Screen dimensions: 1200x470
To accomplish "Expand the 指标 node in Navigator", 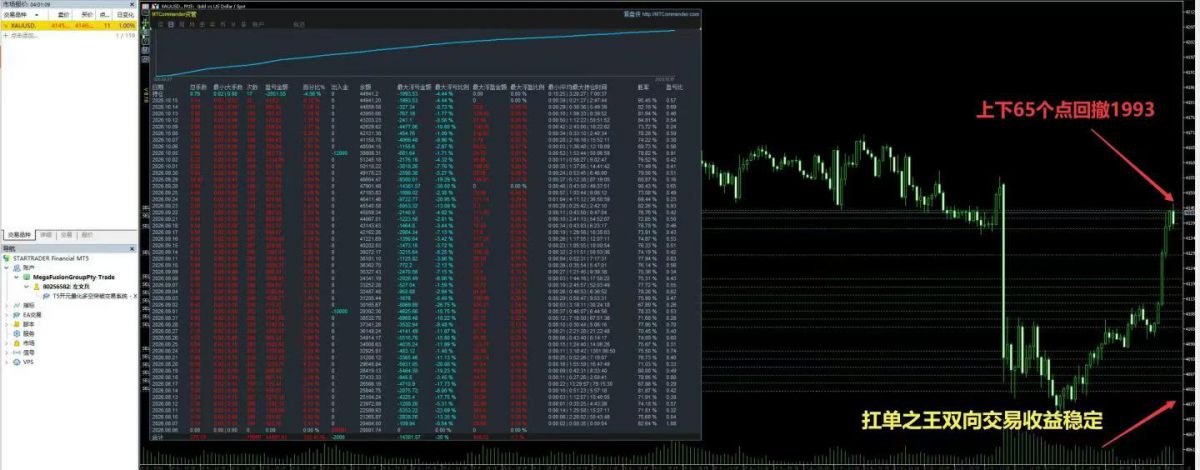I will point(7,305).
